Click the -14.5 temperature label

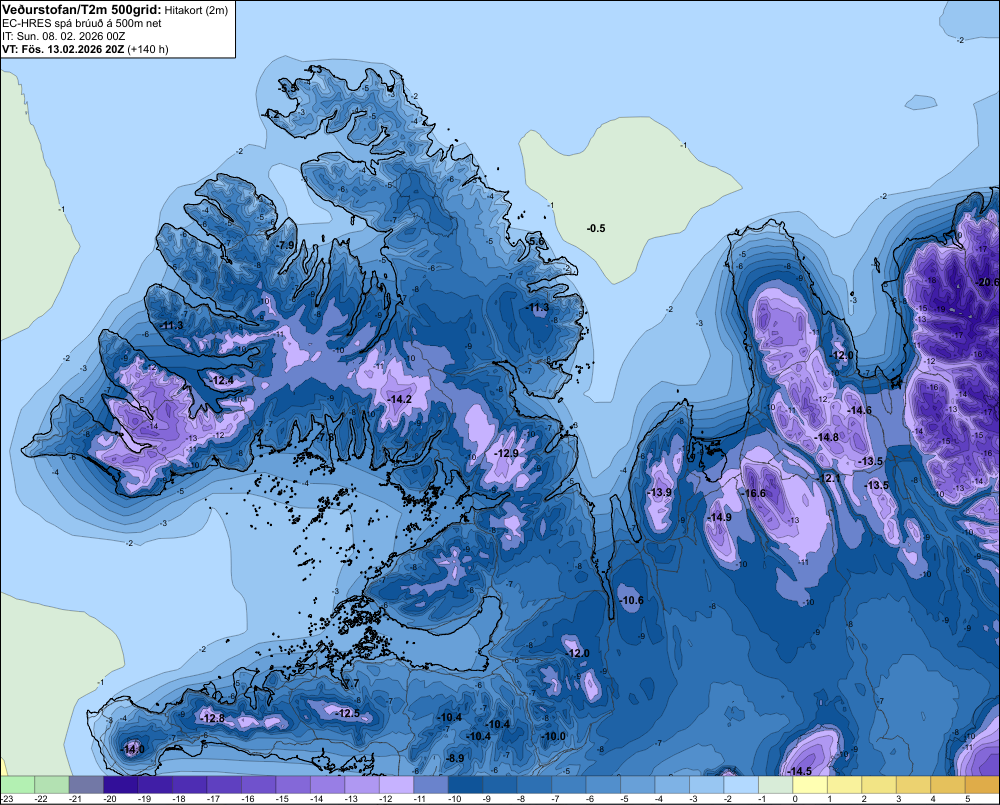tap(800, 771)
